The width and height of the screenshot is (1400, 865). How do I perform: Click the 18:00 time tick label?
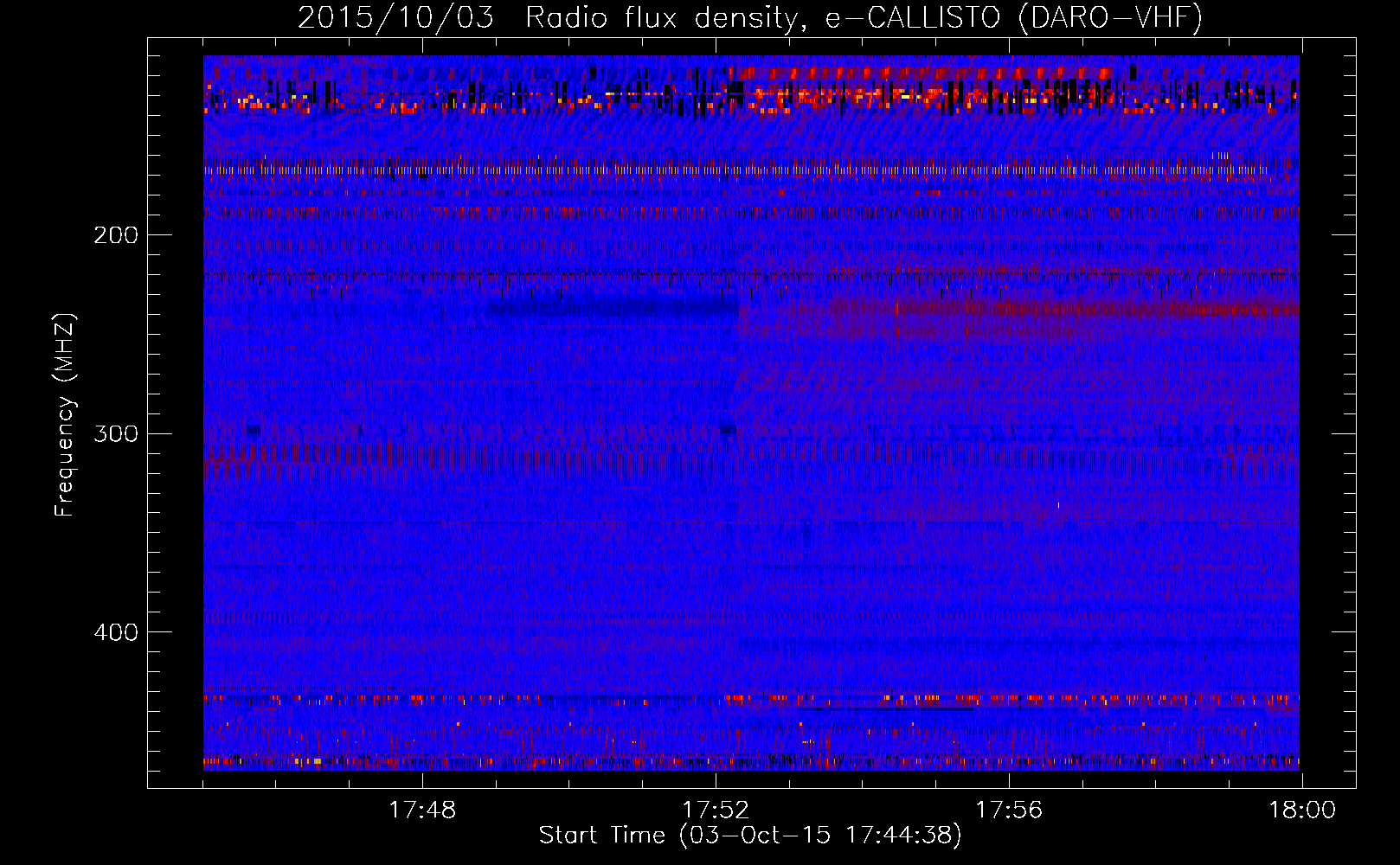[1302, 811]
